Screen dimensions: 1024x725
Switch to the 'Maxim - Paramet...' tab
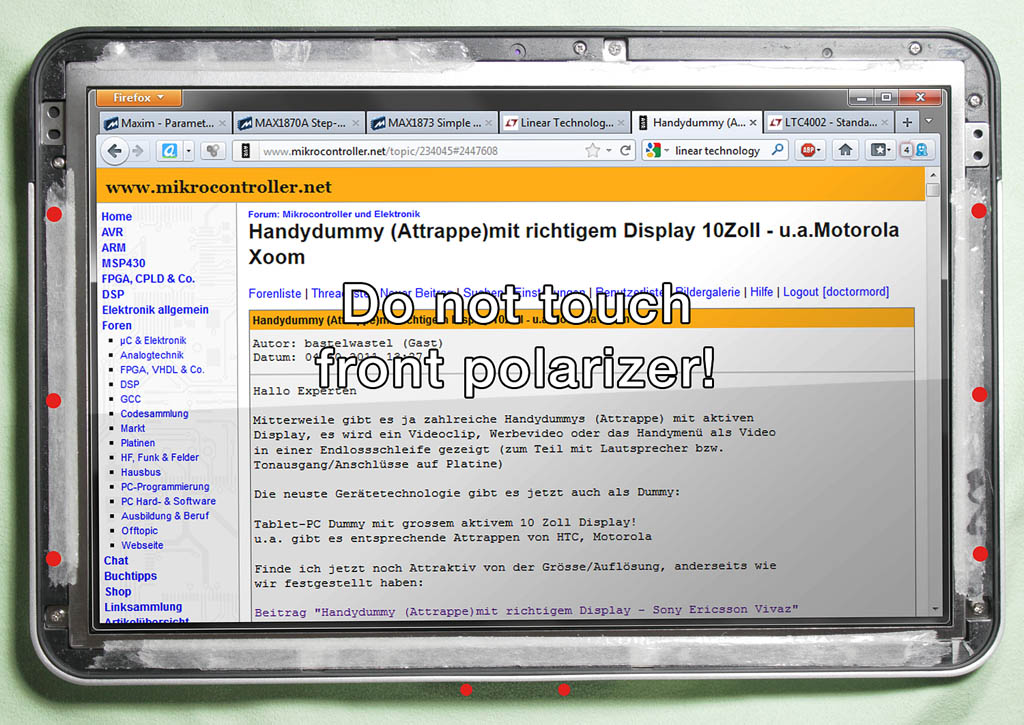[x=165, y=123]
